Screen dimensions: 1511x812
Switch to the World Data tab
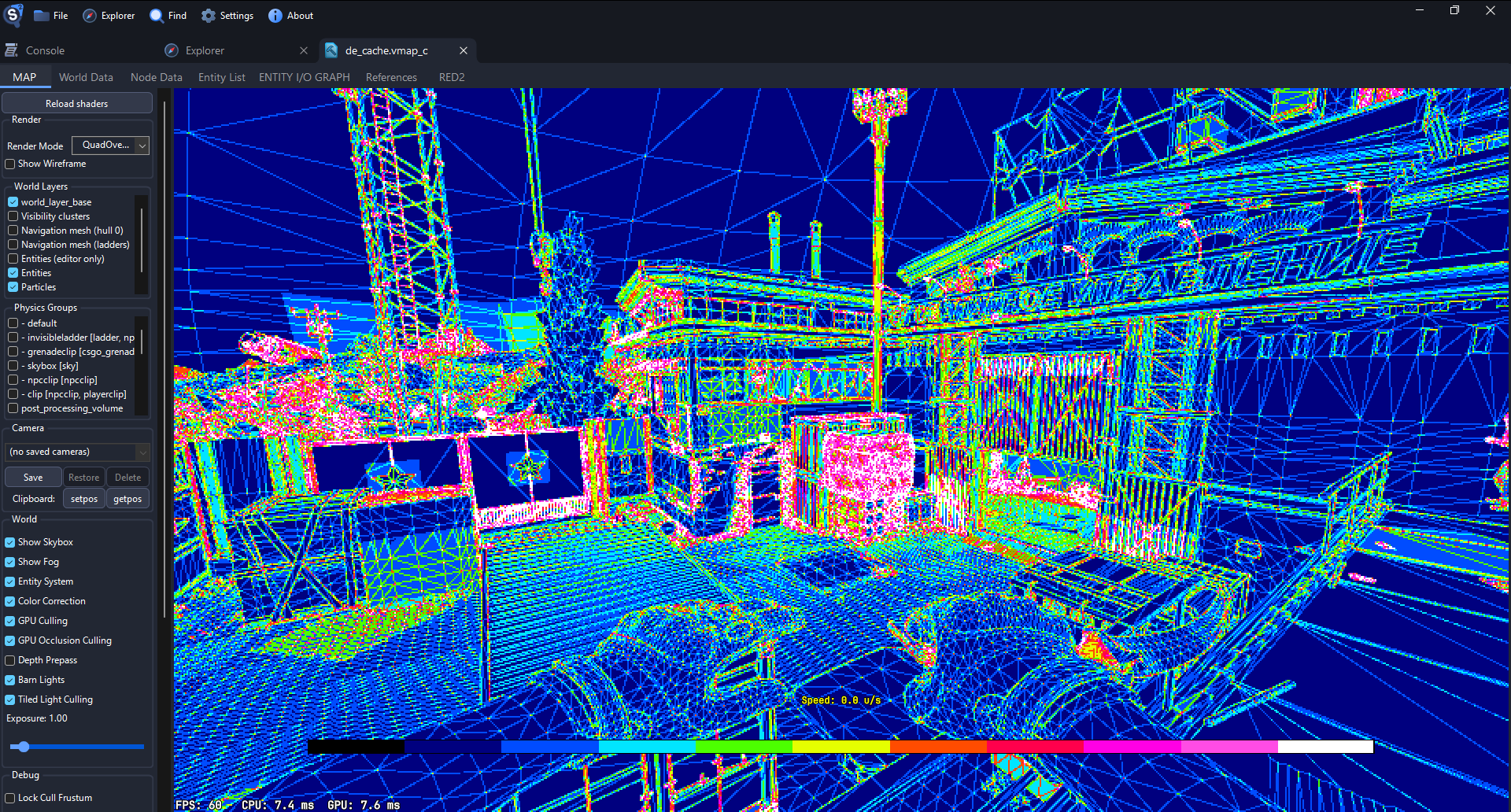tap(86, 77)
